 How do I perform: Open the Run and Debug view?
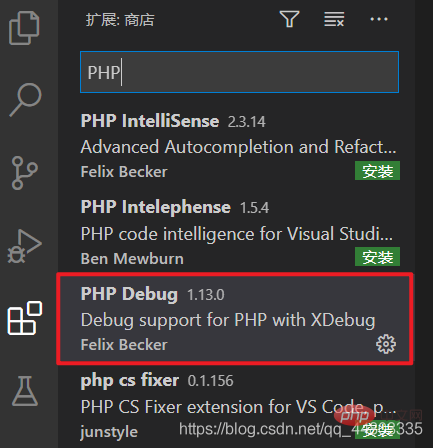point(24,246)
